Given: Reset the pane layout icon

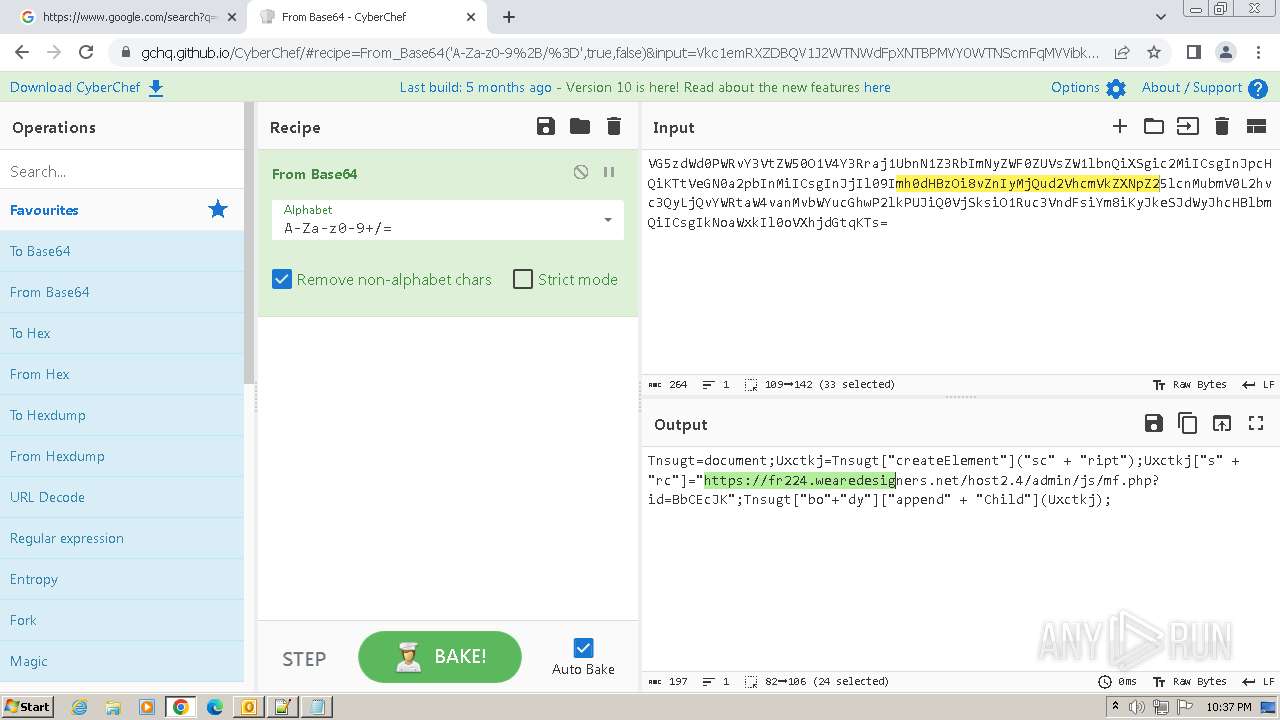Looking at the screenshot, I should (x=1256, y=126).
